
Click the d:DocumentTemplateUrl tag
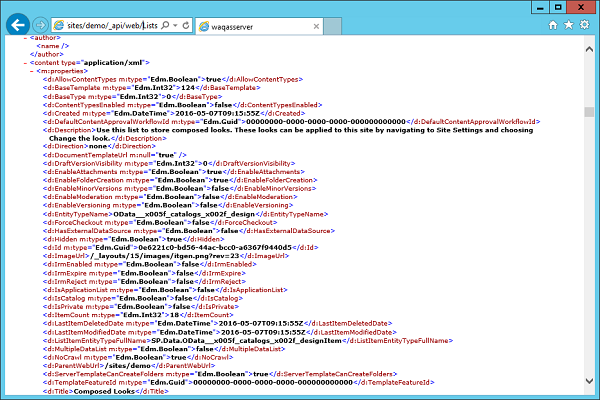click(114, 155)
